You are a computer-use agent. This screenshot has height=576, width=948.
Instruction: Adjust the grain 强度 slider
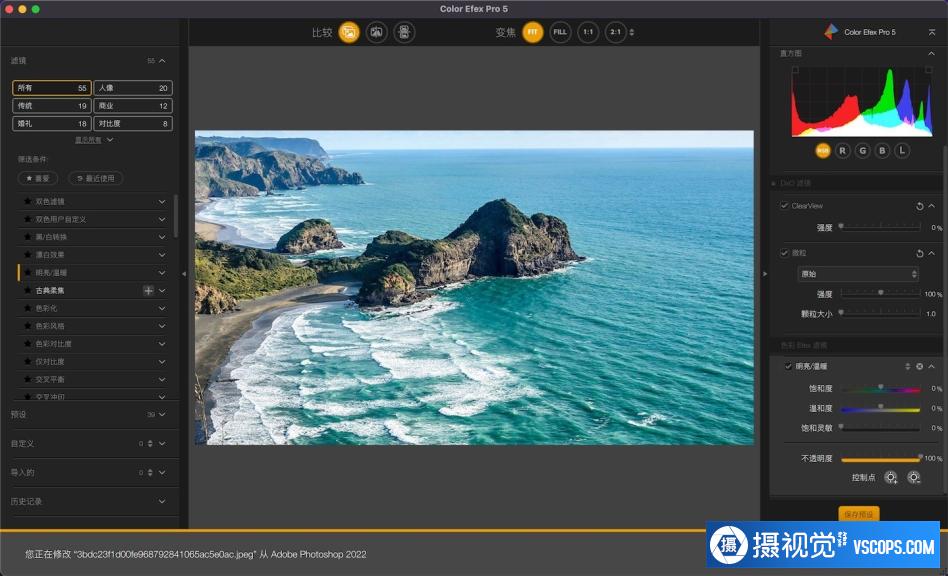(881, 293)
